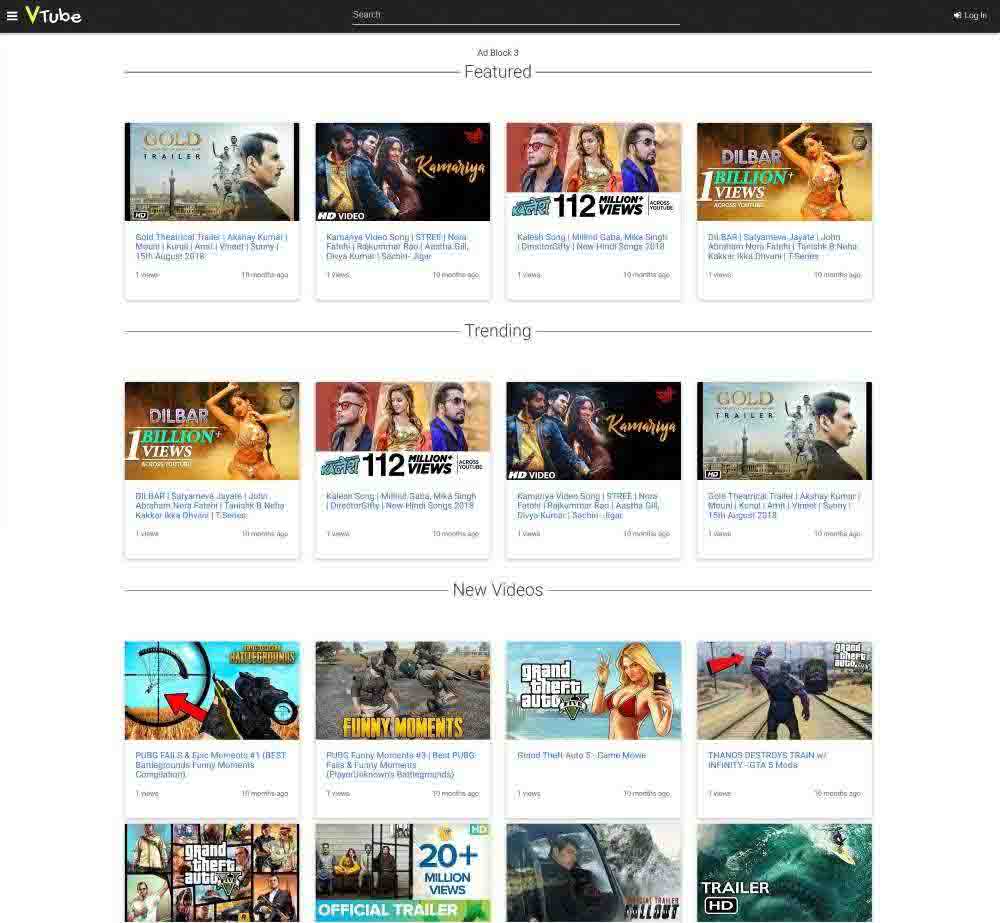
Task: Open Trending DILBAR title link
Action: [210, 505]
